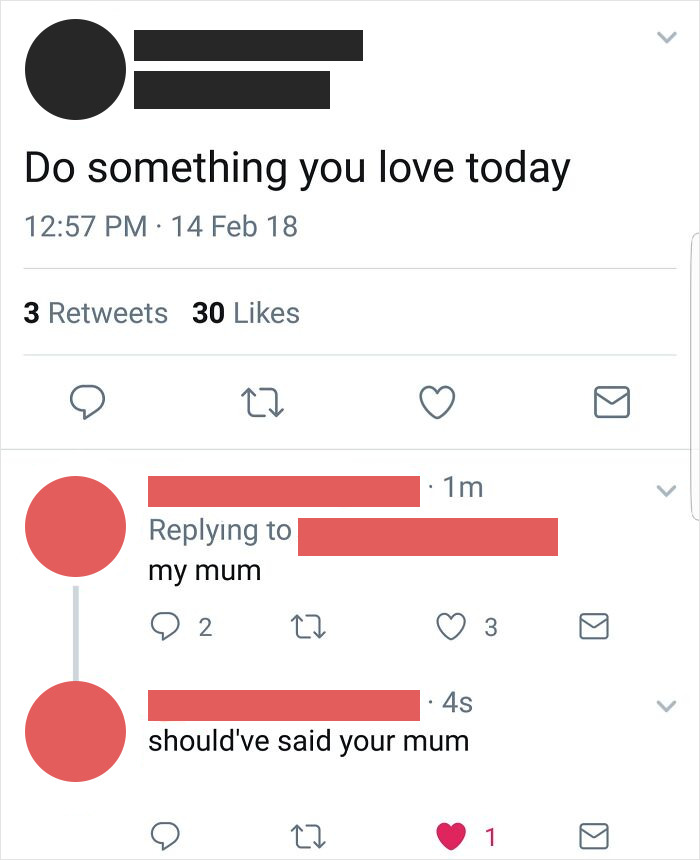Viewport: 700px width, 860px height.
Task: Share the main tweet via Direct Message
Action: 611,403
